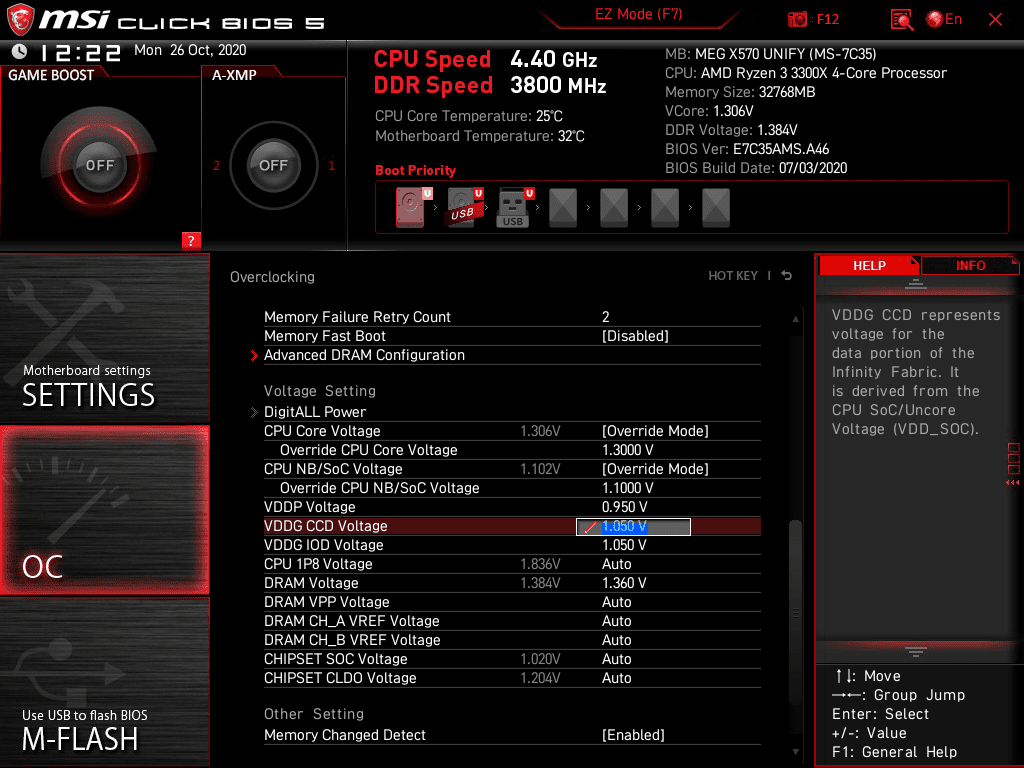Click the sixth empty boot slot
1024x768 pixels.
coord(665,208)
